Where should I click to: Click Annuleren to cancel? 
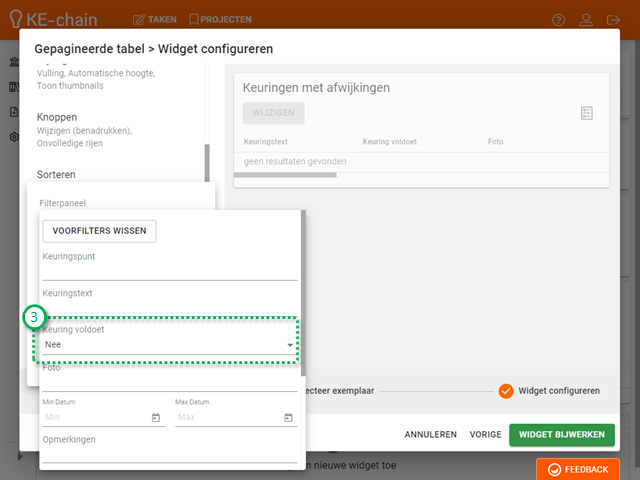coord(430,435)
